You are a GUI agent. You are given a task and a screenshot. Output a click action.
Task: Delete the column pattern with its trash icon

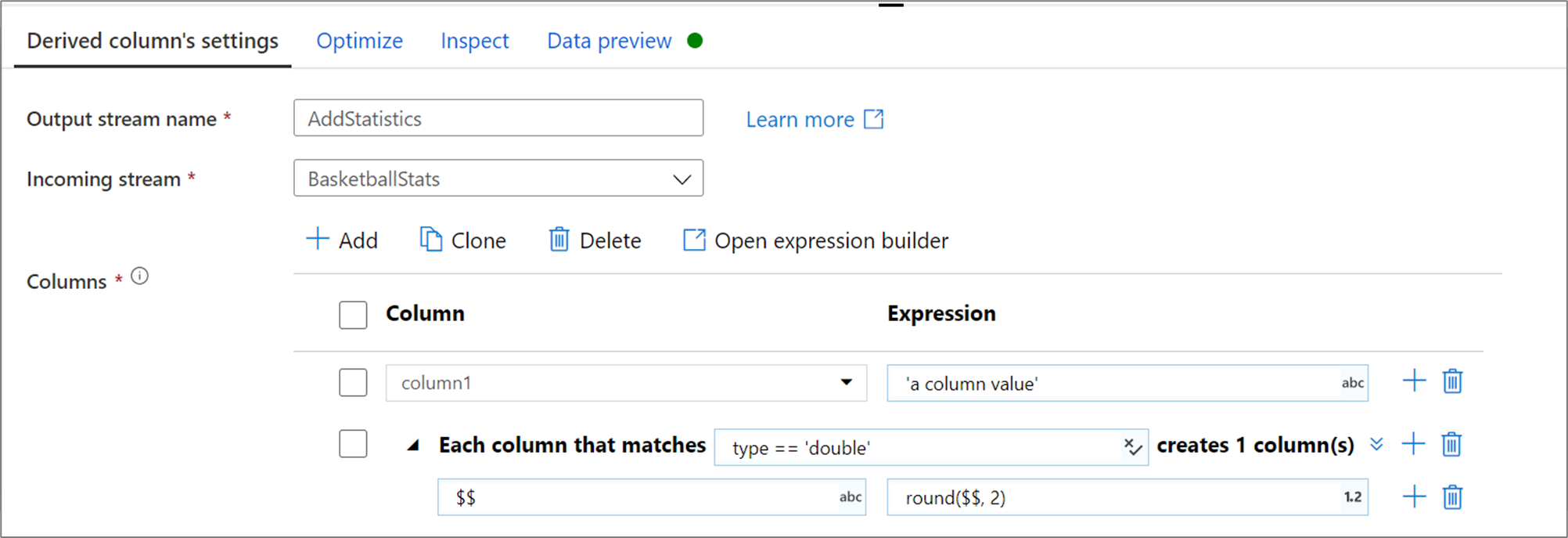(1451, 444)
